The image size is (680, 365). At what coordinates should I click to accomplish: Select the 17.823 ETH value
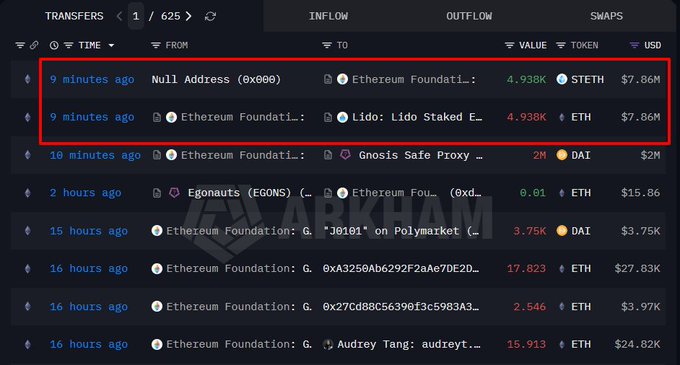click(x=526, y=269)
